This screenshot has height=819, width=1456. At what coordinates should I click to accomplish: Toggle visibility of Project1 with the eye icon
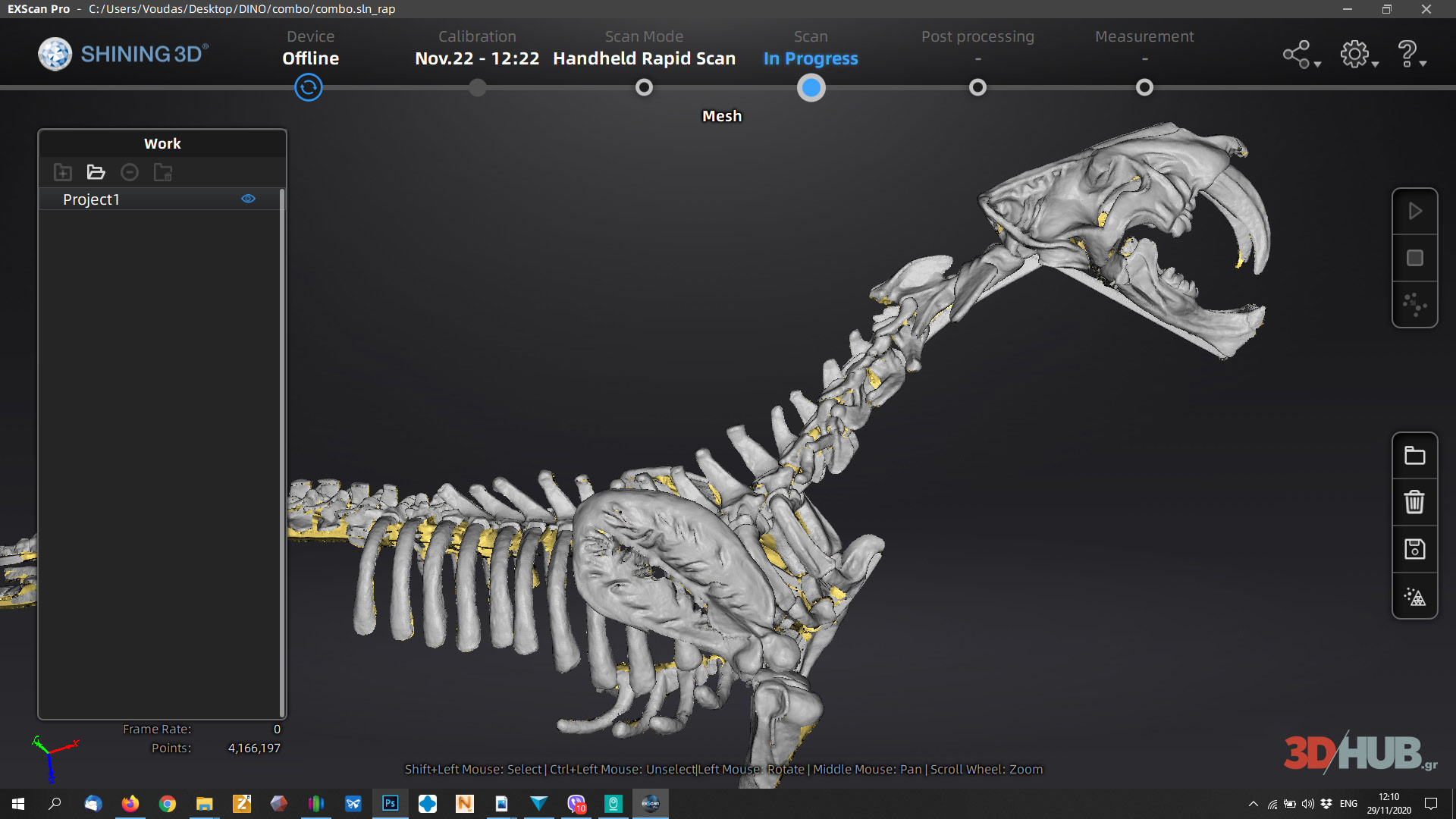pyautogui.click(x=248, y=198)
